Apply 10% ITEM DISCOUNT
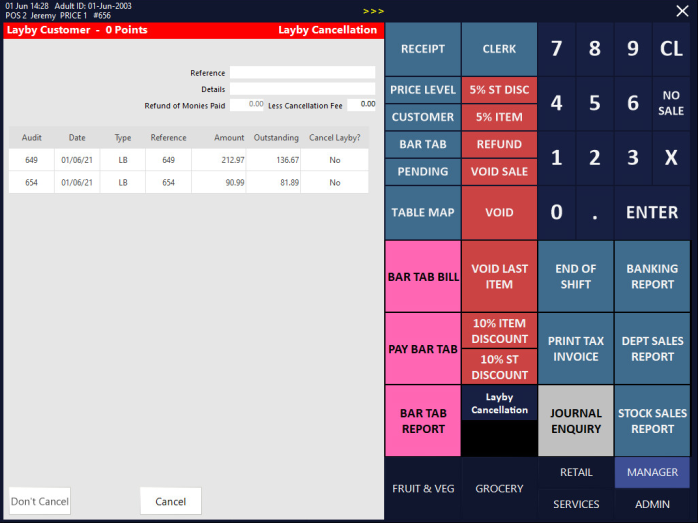 pos(499,331)
